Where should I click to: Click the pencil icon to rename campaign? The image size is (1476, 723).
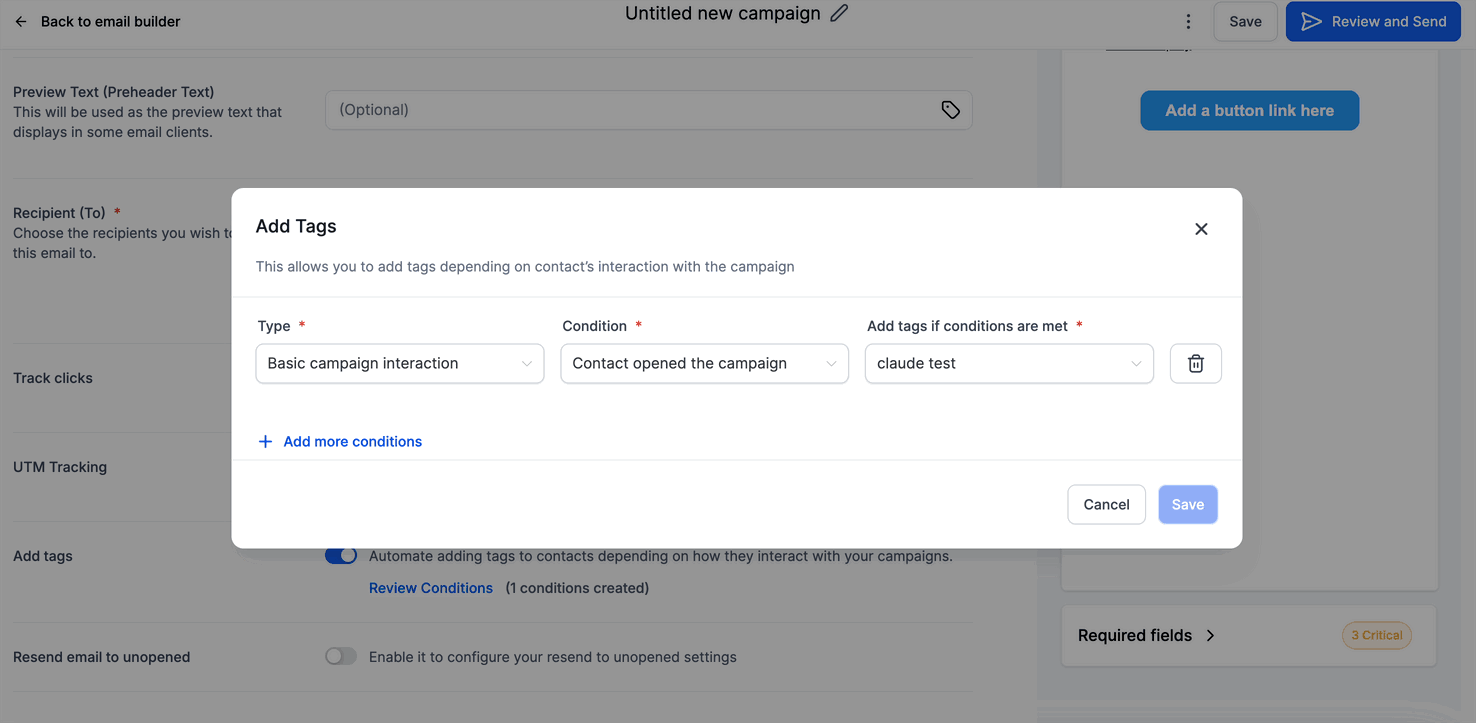840,13
